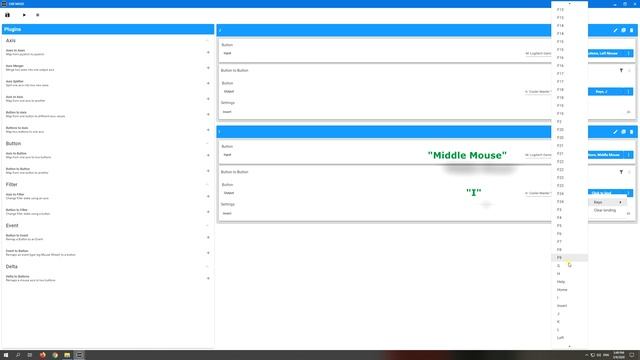640x360 pixels.
Task: Add the Button to Event plugin
Action: tap(208, 237)
